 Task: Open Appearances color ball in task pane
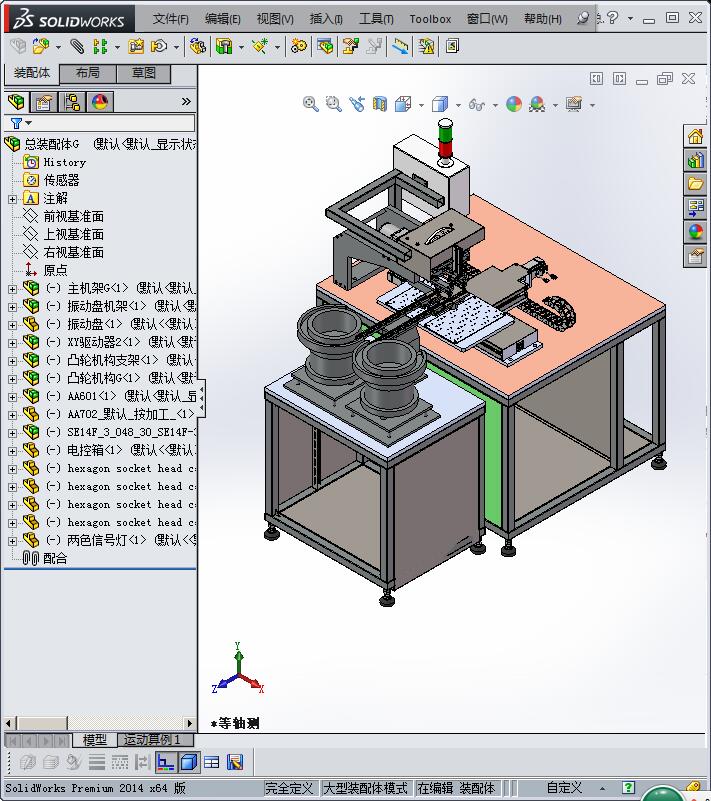pyautogui.click(x=695, y=231)
